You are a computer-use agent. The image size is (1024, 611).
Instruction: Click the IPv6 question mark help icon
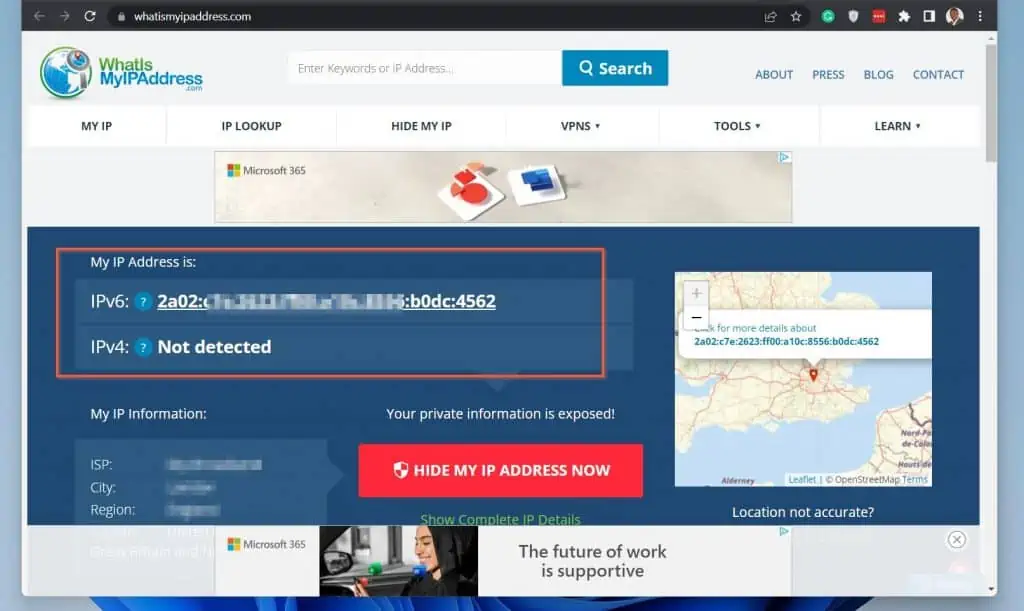[144, 301]
